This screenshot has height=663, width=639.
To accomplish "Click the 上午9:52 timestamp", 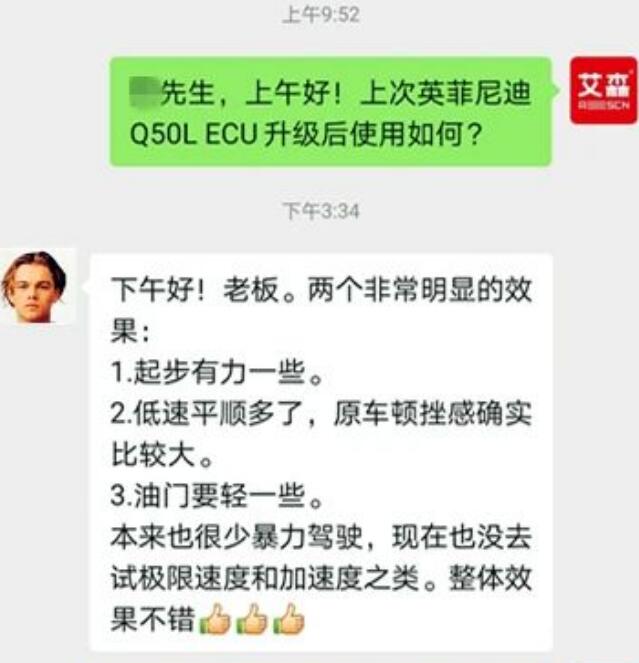I will 321,15.
